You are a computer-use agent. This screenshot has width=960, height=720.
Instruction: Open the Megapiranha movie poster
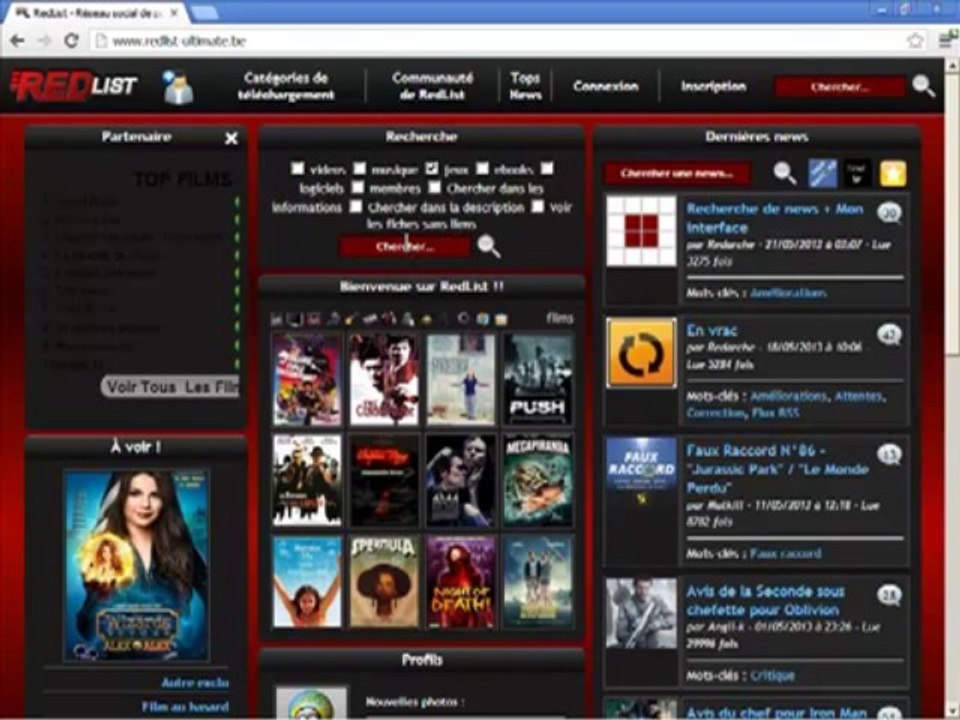pyautogui.click(x=538, y=481)
